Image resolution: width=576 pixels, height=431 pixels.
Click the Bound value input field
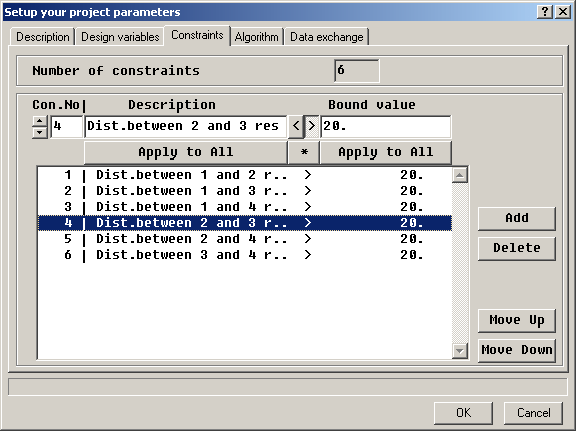(x=386, y=127)
